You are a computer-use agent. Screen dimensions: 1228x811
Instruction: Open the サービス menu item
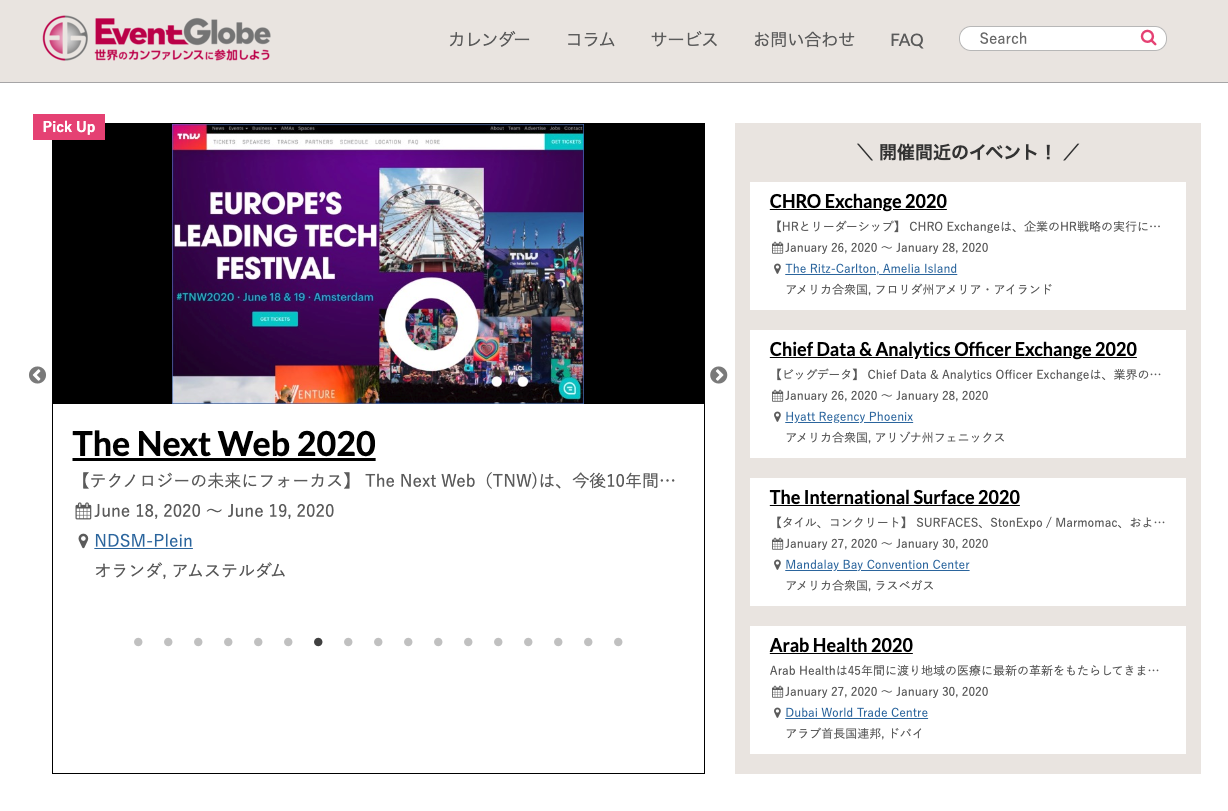tap(684, 40)
